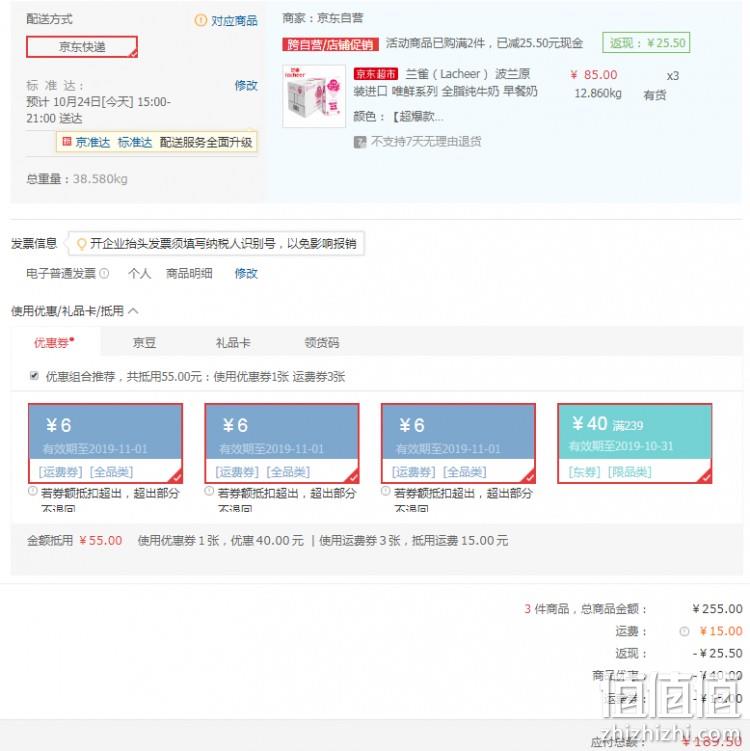
Task: Click the info icon under the first ¥6 coupon
Action: click(x=33, y=491)
